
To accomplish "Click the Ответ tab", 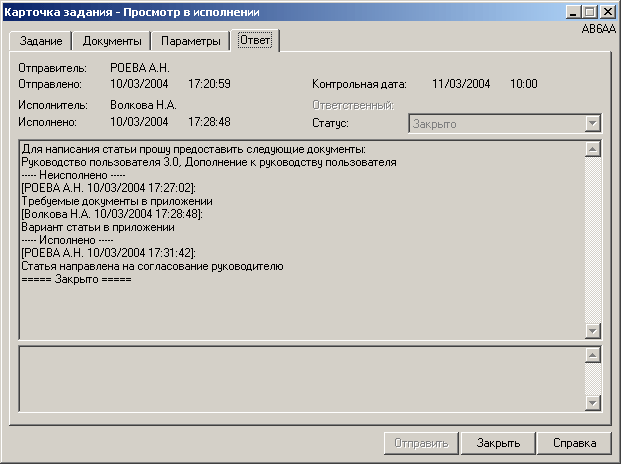I will pyautogui.click(x=254, y=40).
